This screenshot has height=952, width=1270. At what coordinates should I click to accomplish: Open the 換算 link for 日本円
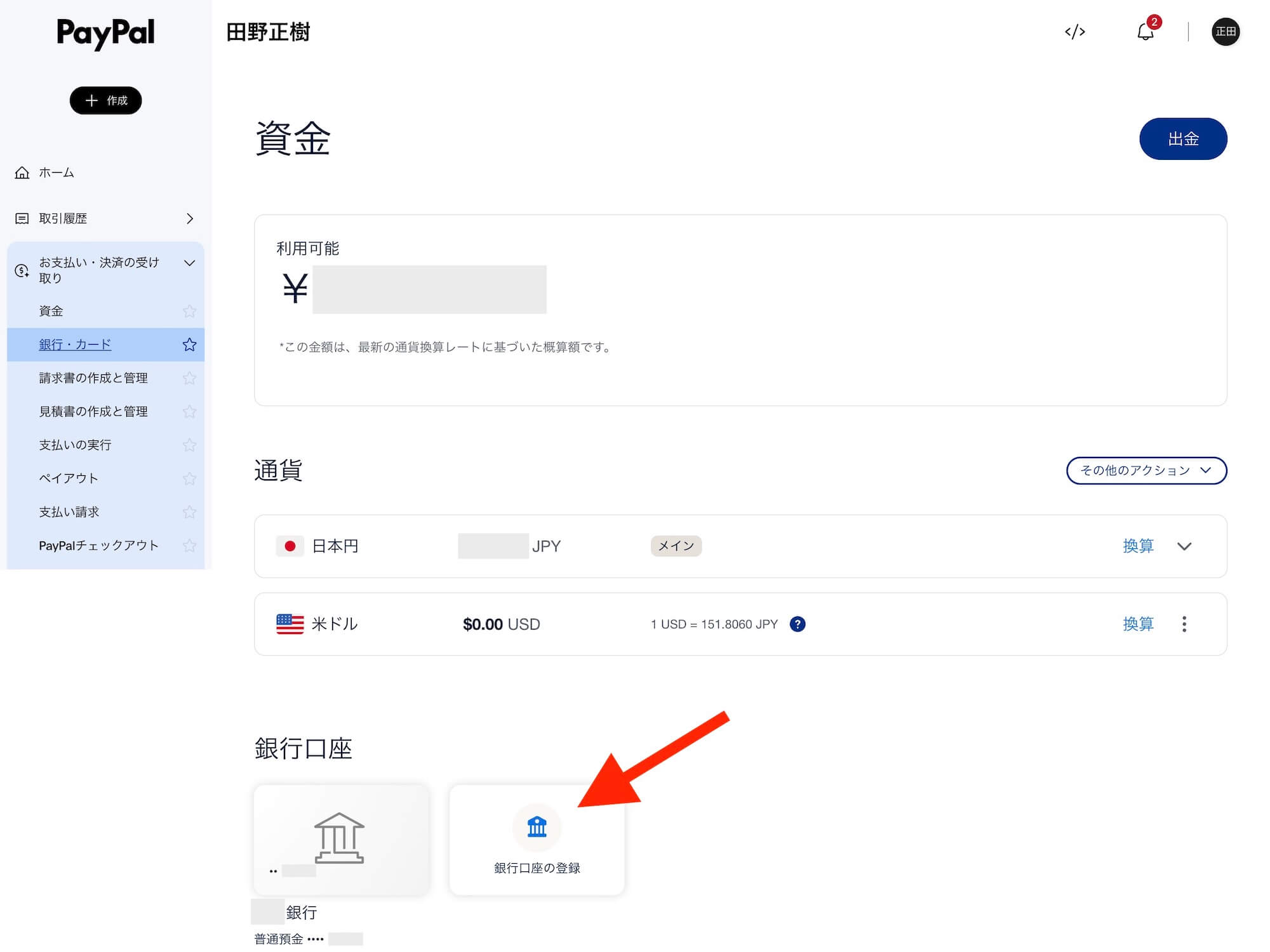(1138, 546)
